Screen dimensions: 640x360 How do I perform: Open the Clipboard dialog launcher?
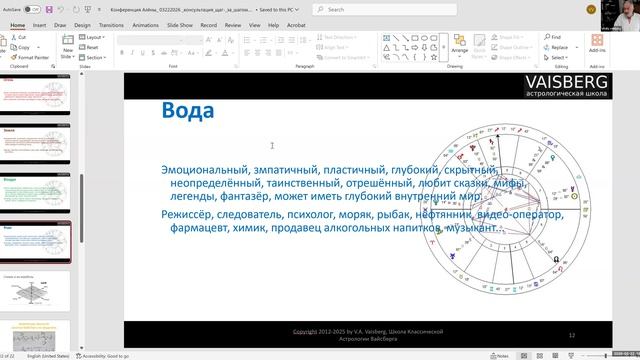(x=53, y=66)
